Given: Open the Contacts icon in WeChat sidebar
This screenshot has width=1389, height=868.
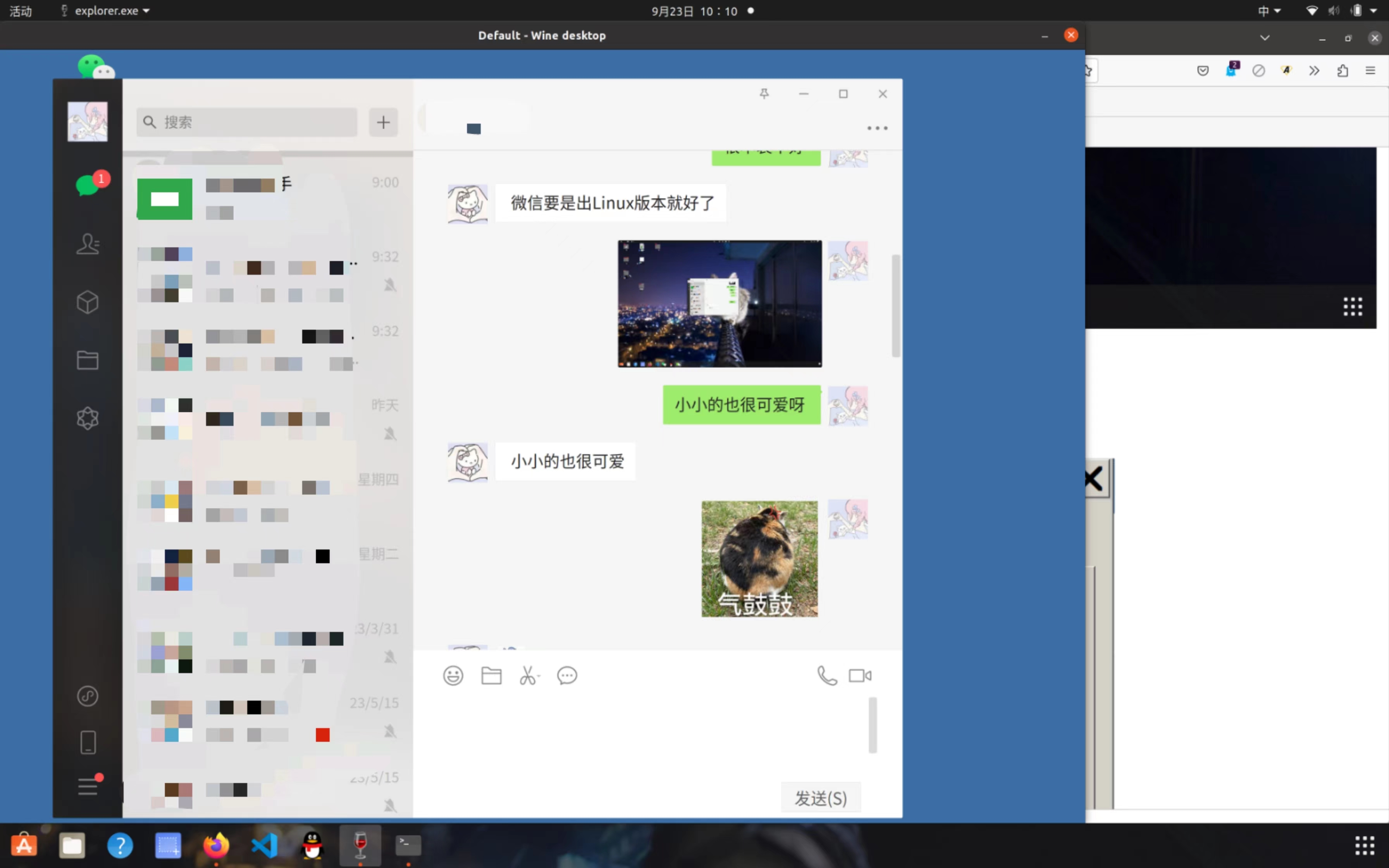Looking at the screenshot, I should tap(88, 244).
